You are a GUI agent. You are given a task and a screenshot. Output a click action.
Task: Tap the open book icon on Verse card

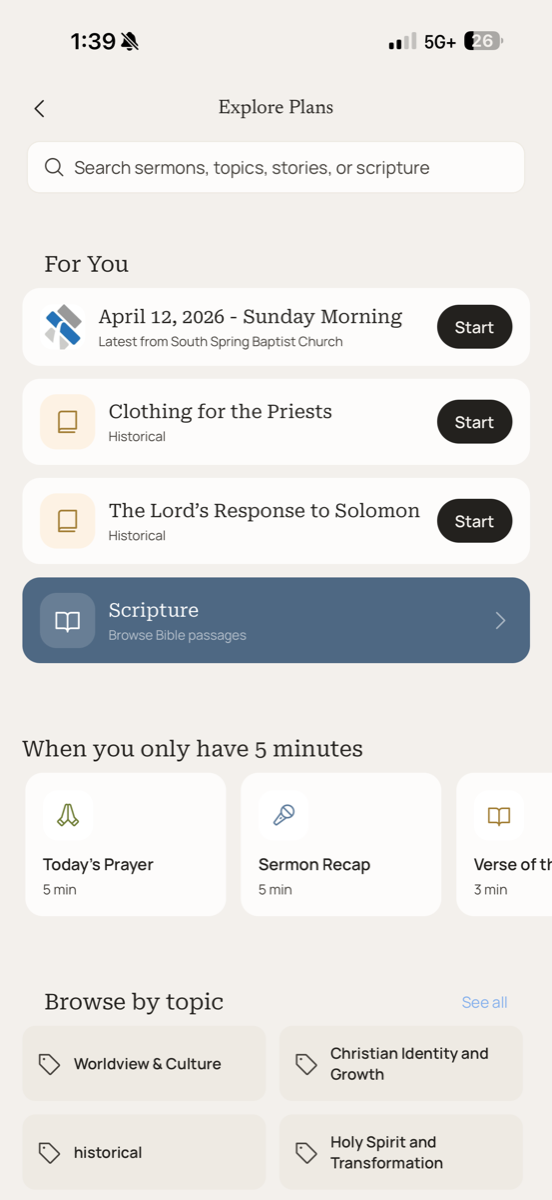click(499, 815)
